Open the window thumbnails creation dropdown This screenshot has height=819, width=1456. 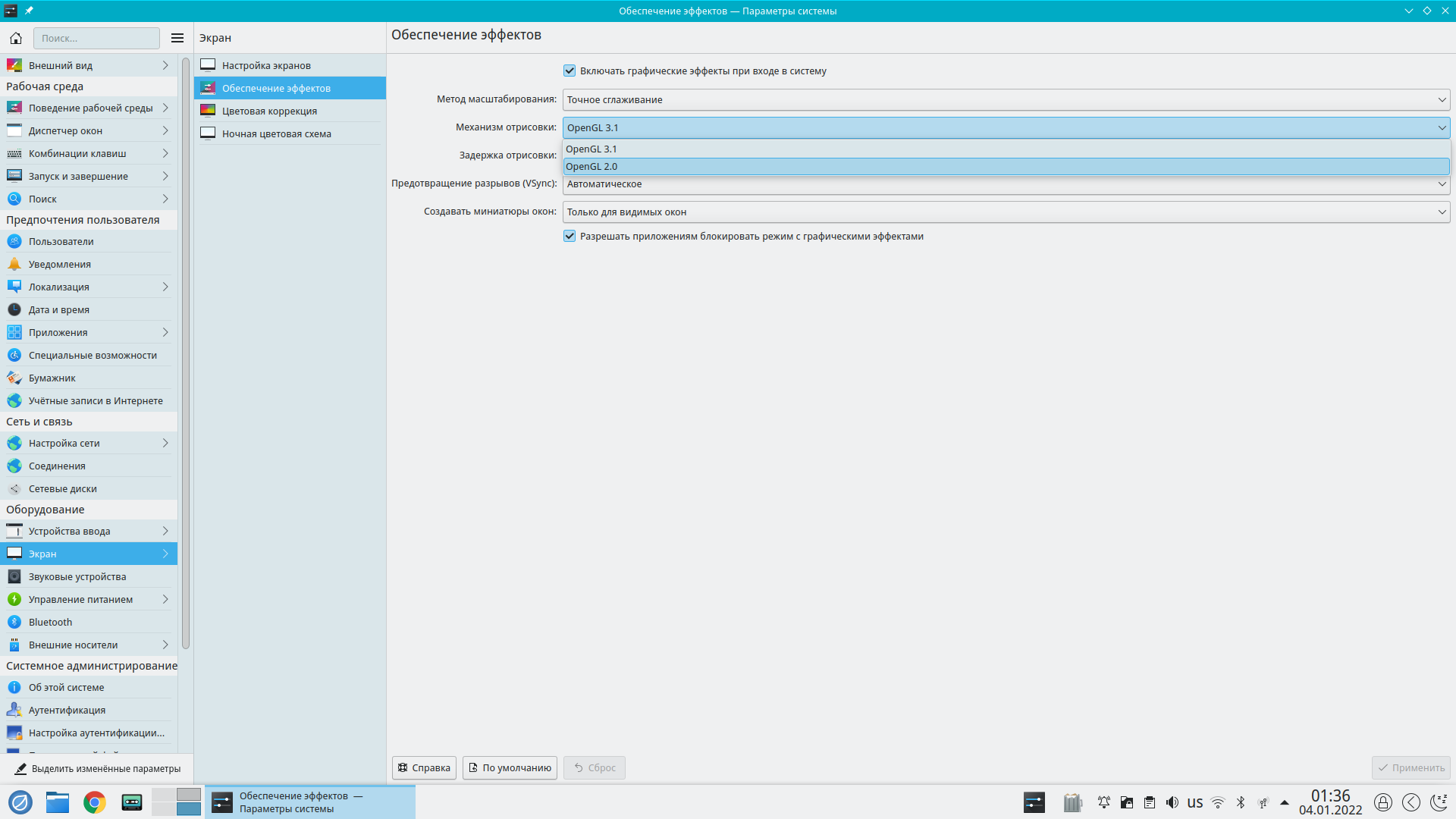point(1006,212)
